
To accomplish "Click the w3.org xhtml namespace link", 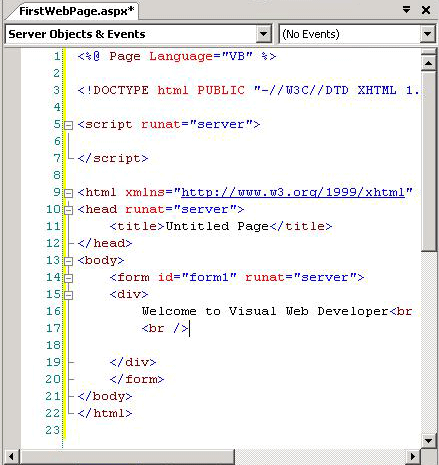I will 293,192.
